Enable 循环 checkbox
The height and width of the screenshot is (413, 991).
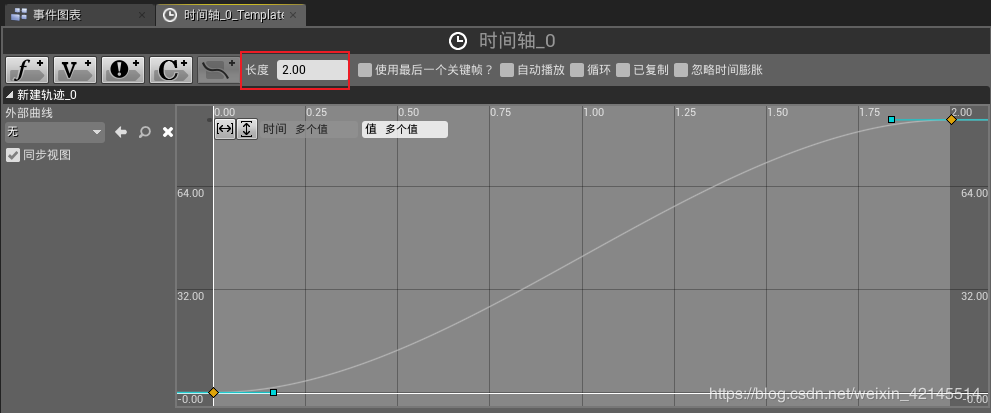click(576, 70)
